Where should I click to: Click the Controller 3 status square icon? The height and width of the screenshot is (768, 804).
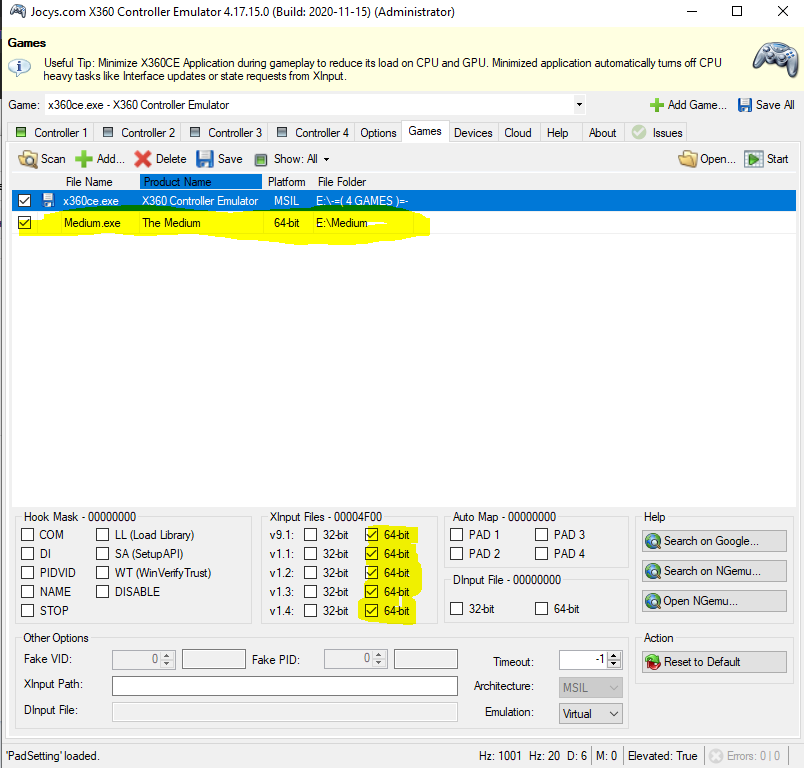195,132
